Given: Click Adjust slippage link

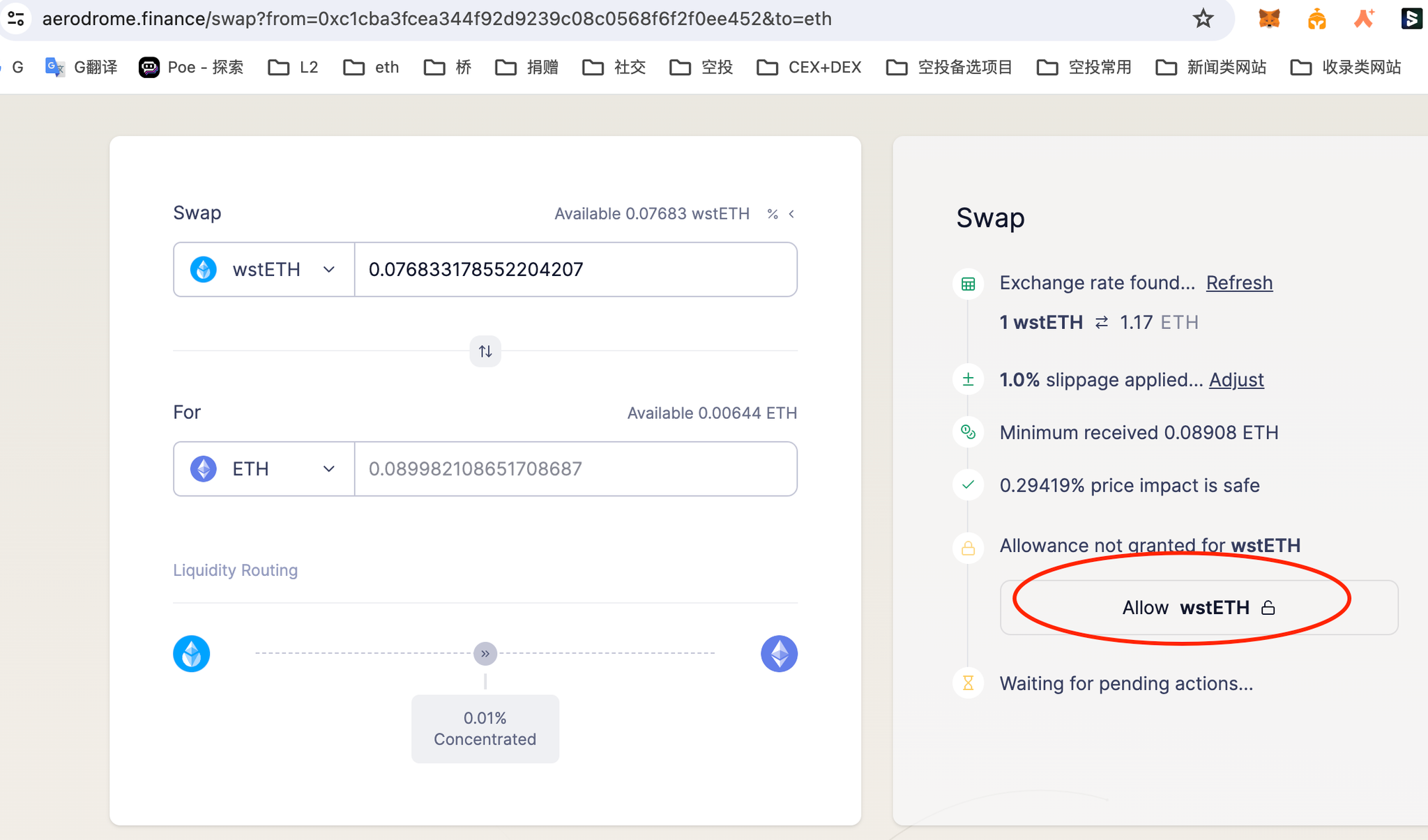Looking at the screenshot, I should pos(1236,380).
